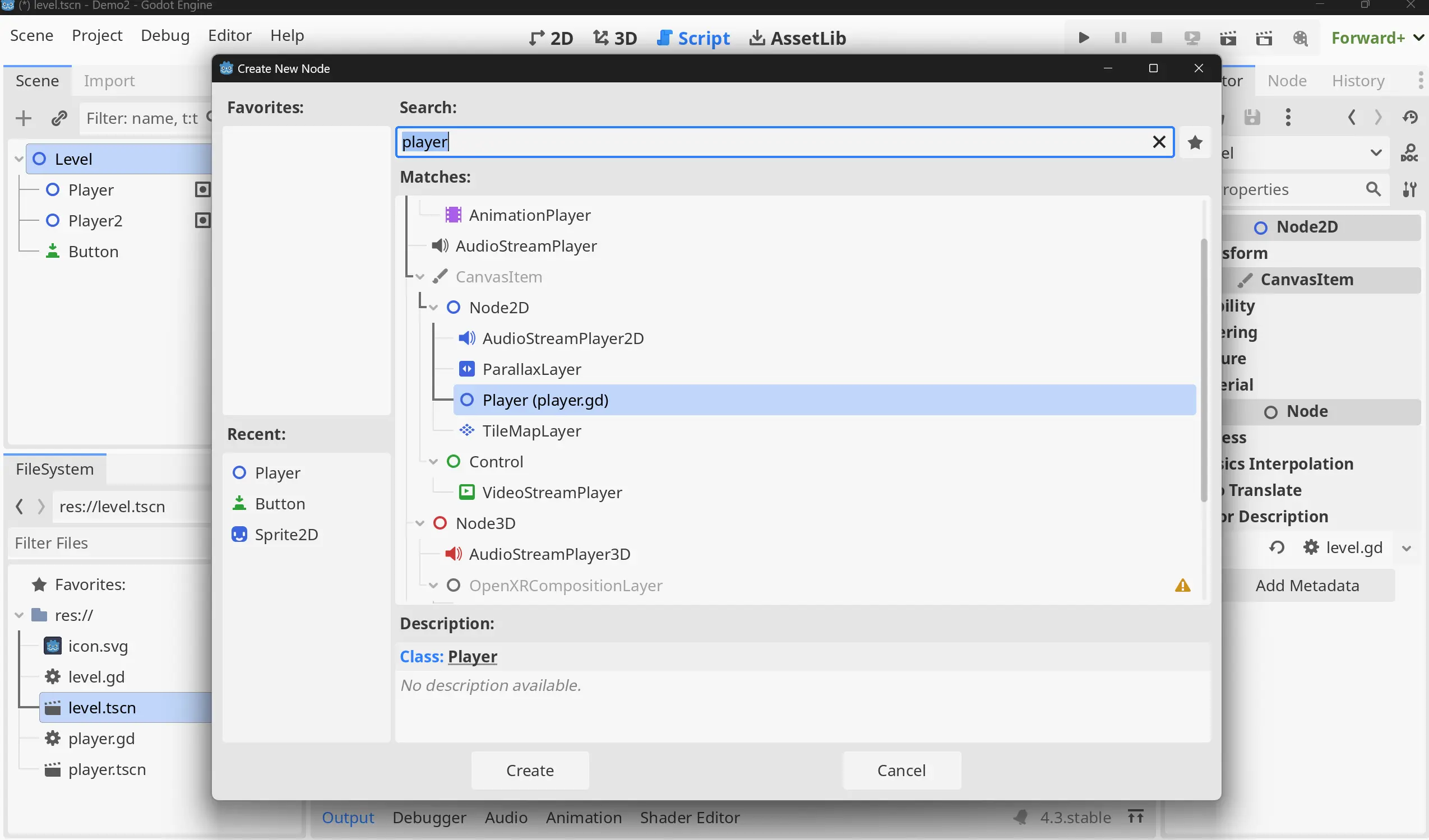Go to previous object in Inspector history
This screenshot has width=1429, height=840.
coord(1352,117)
